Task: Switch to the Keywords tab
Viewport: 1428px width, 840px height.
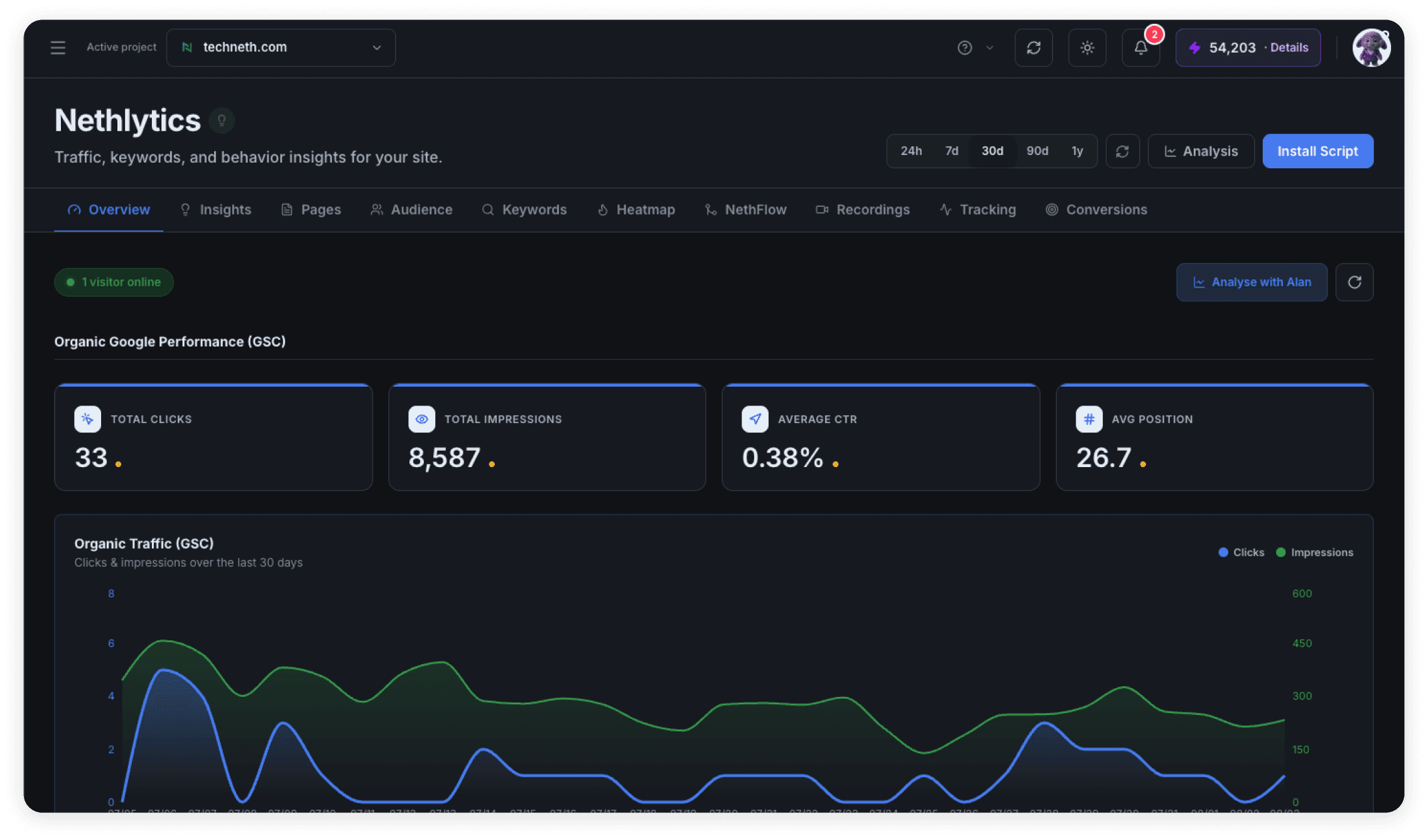Action: coord(524,210)
